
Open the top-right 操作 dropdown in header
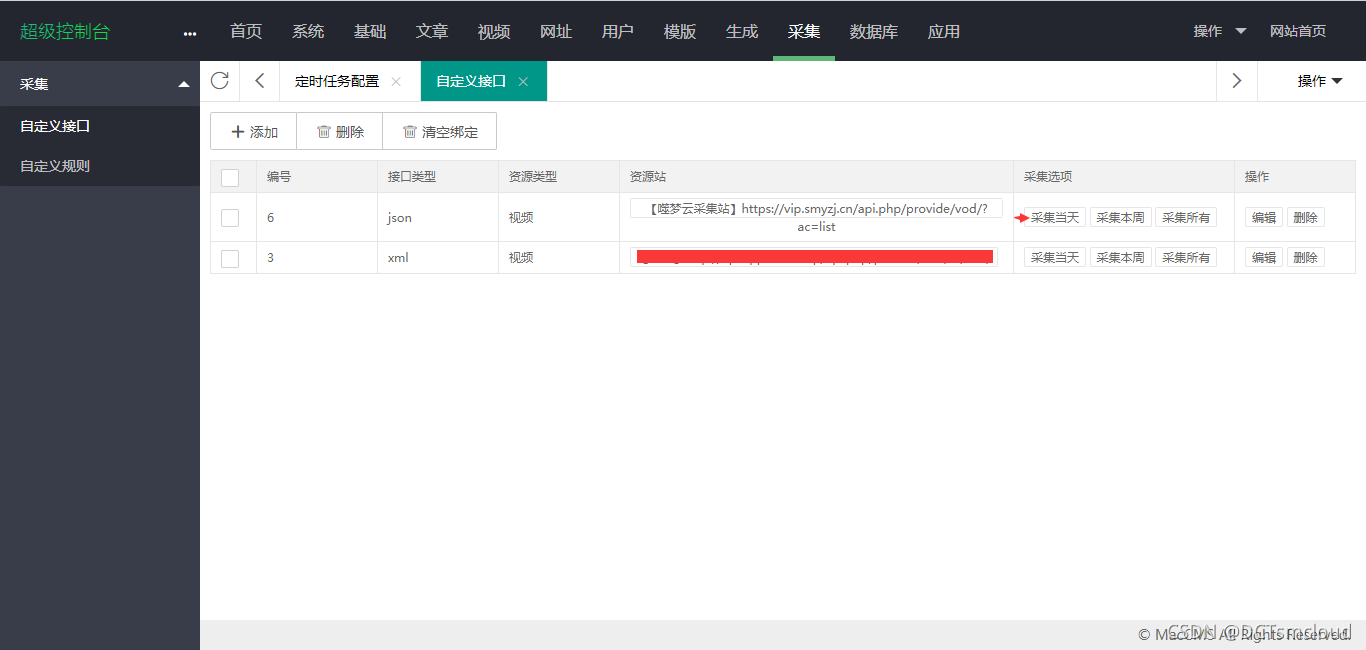tap(1220, 31)
